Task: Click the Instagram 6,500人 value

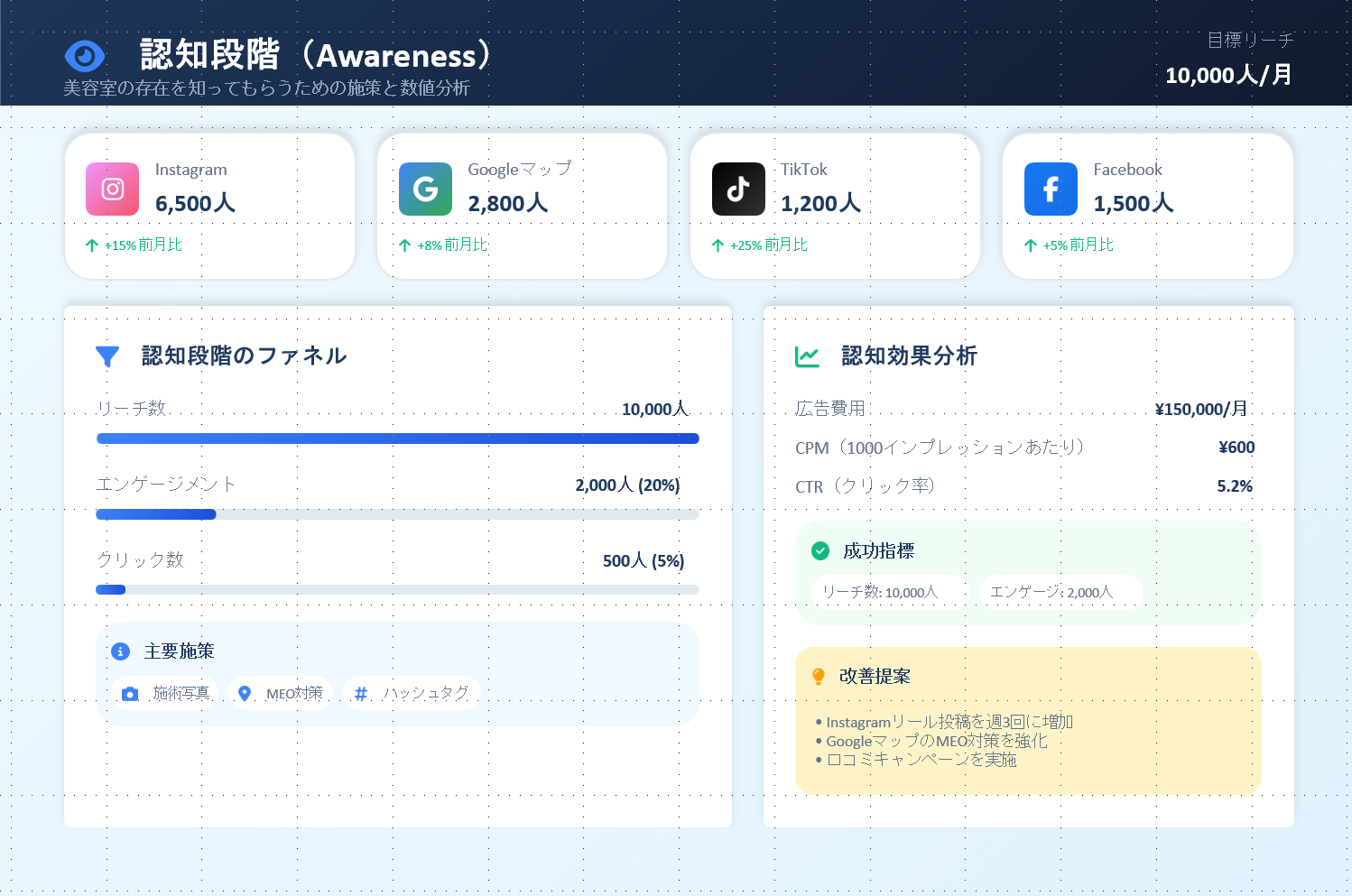Action: [x=195, y=204]
